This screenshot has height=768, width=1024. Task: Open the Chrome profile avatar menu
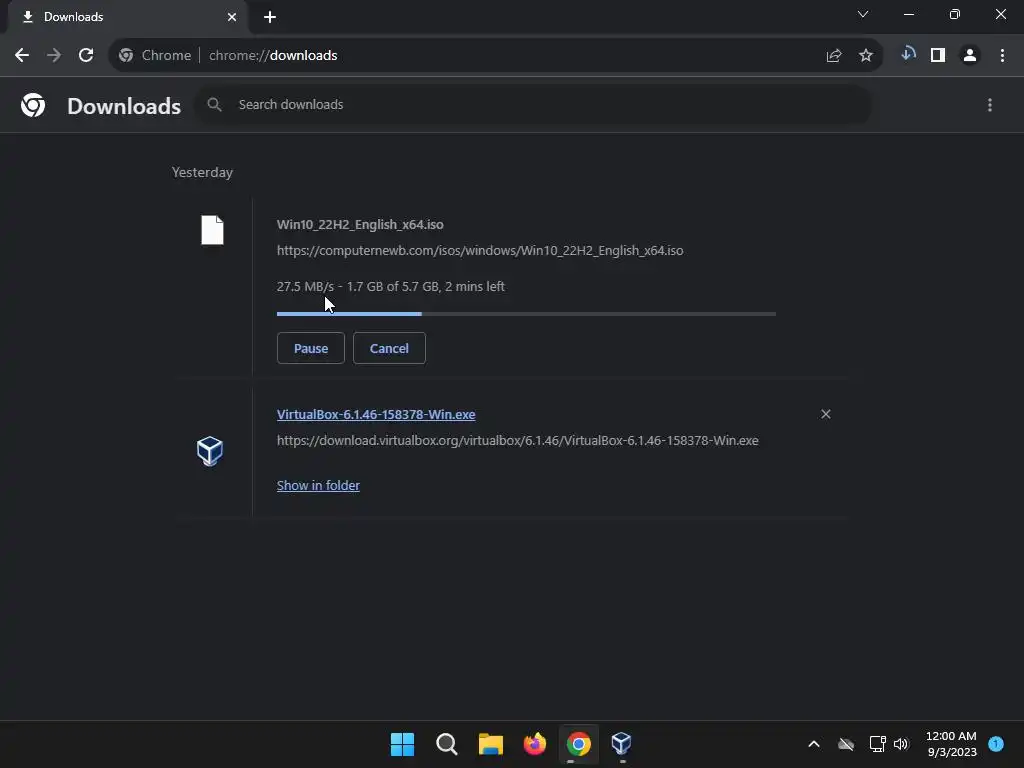970,56
